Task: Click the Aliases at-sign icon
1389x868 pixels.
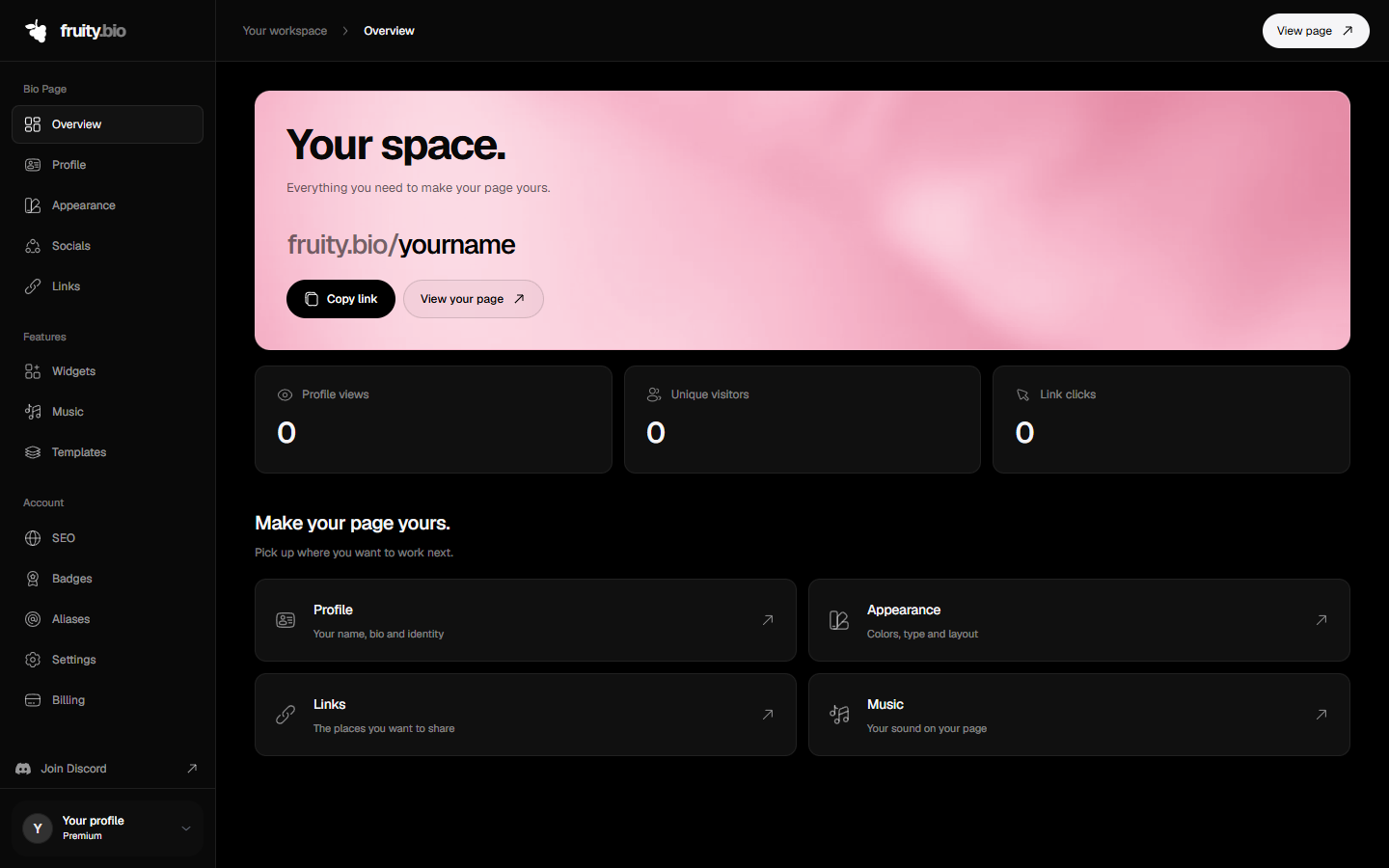Action: [33, 619]
